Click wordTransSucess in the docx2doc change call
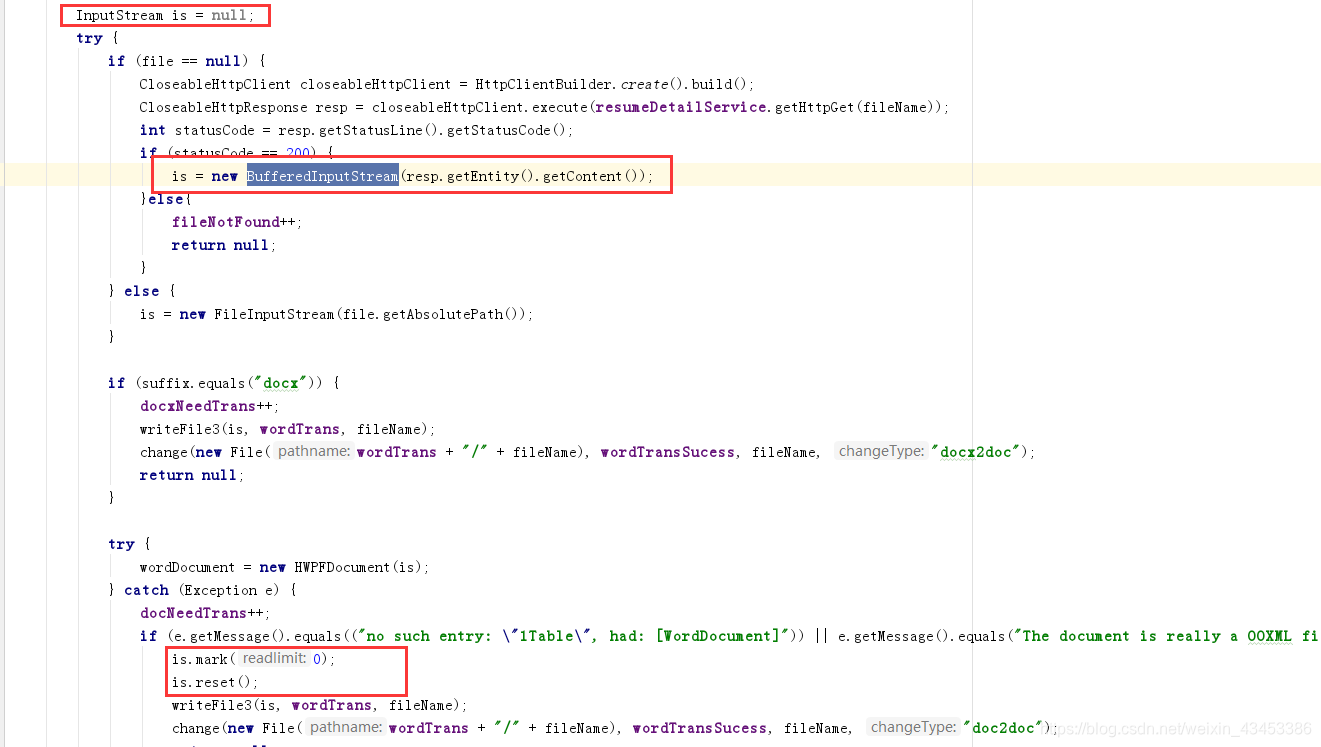The image size is (1321, 747). 668,452
